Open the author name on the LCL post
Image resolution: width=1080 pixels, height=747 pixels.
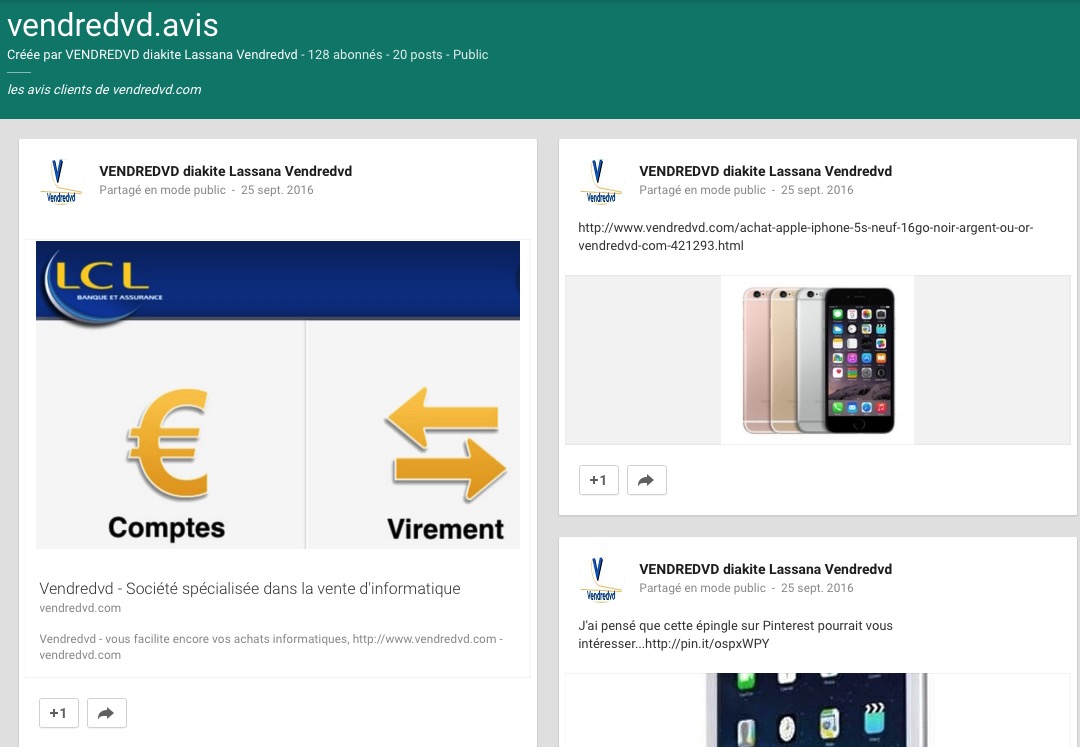click(x=225, y=171)
